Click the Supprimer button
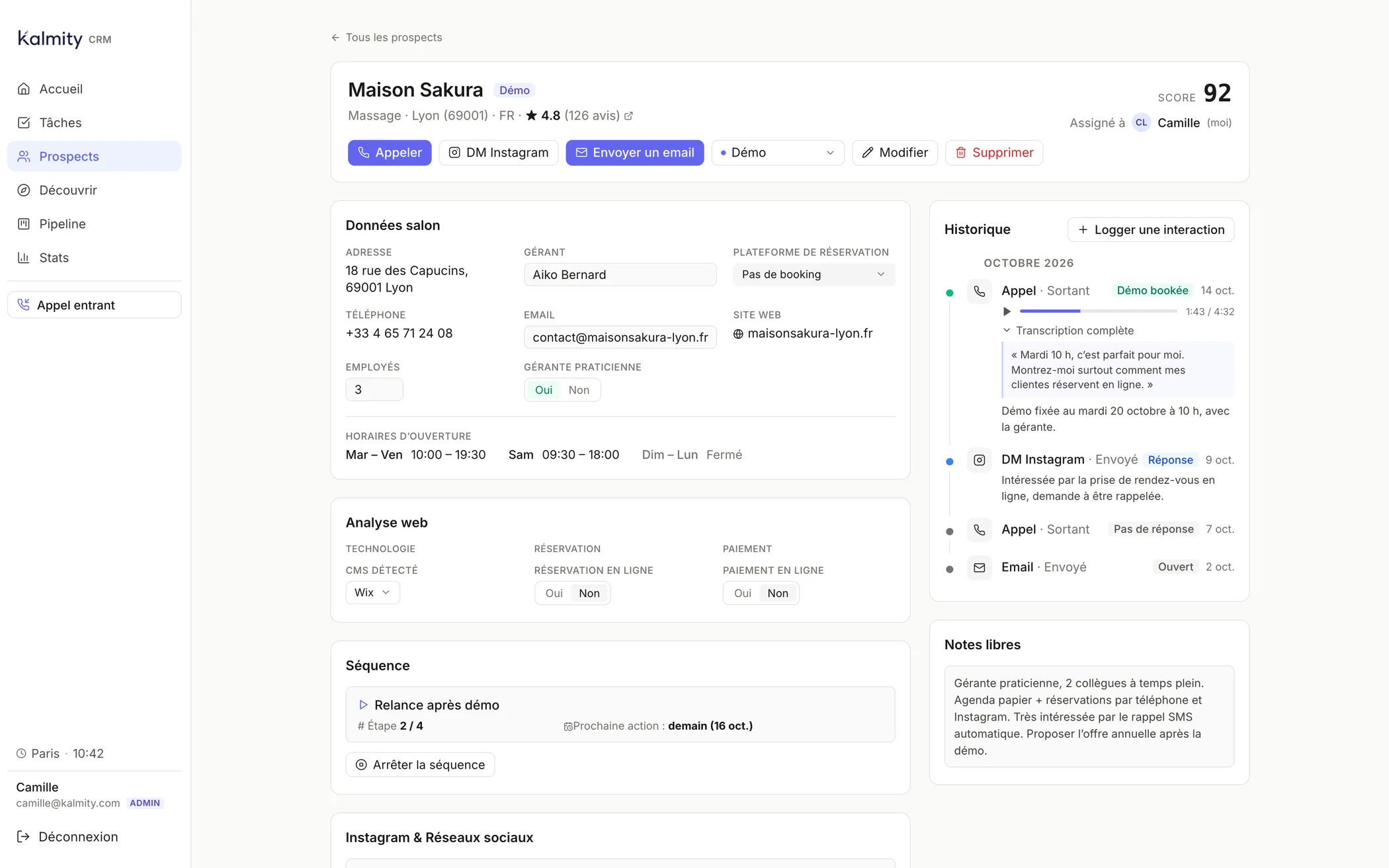 [x=994, y=153]
